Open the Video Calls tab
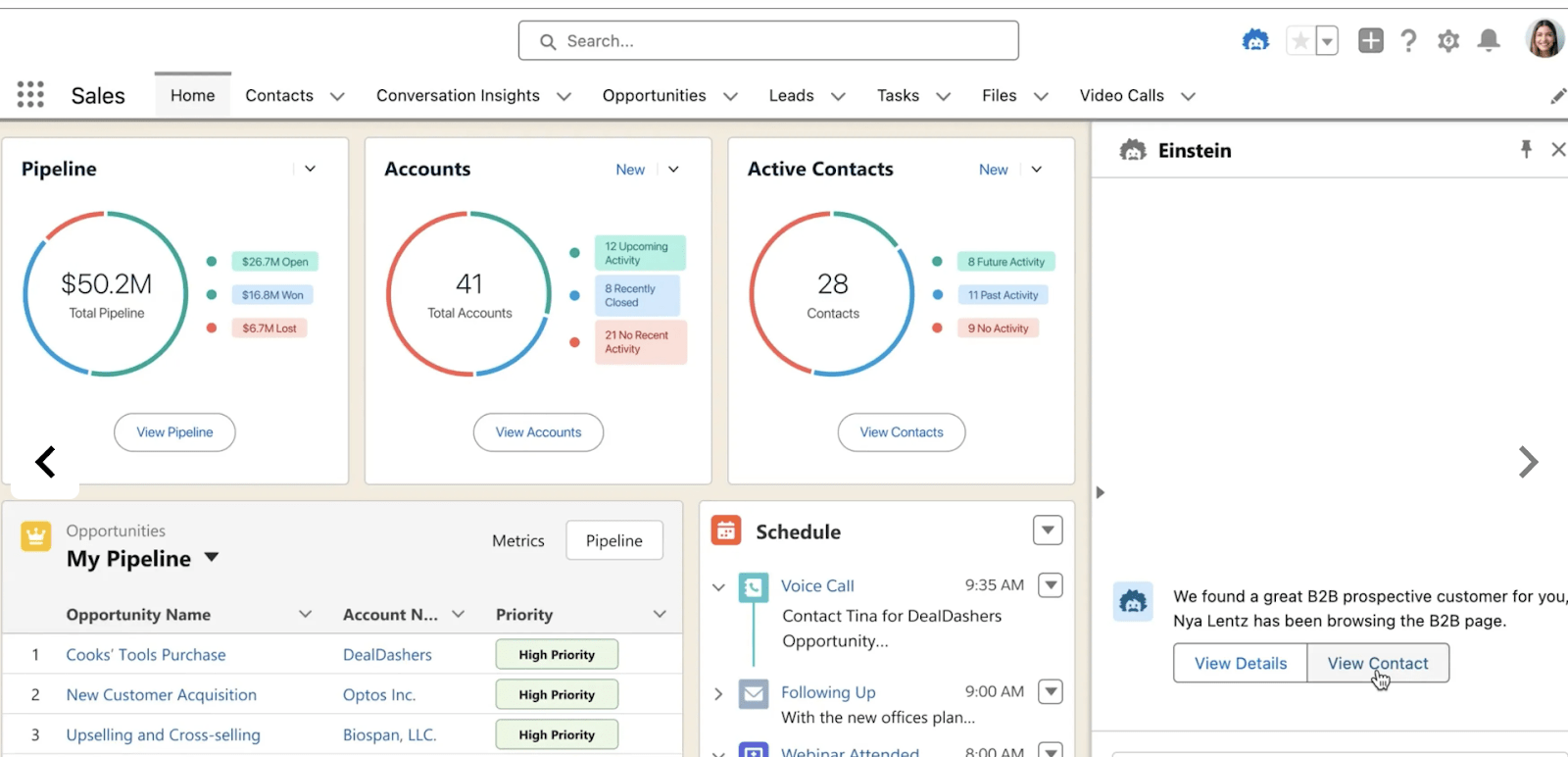Screen dimensions: 1568x757 click(1121, 95)
